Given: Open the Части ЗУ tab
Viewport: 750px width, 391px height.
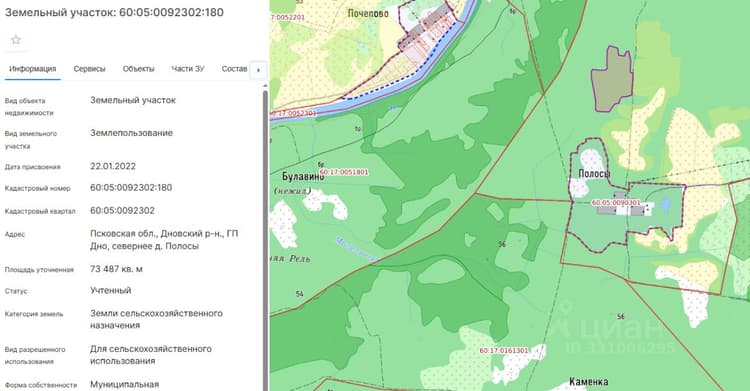Looking at the screenshot, I should click(188, 69).
